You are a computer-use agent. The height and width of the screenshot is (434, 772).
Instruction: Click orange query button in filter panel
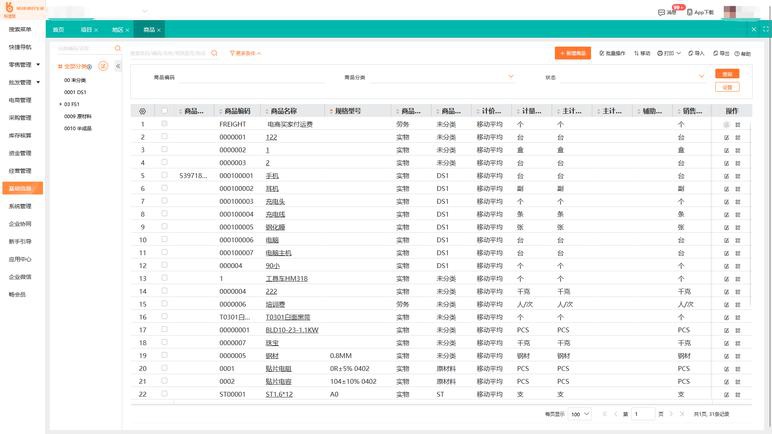click(x=727, y=74)
